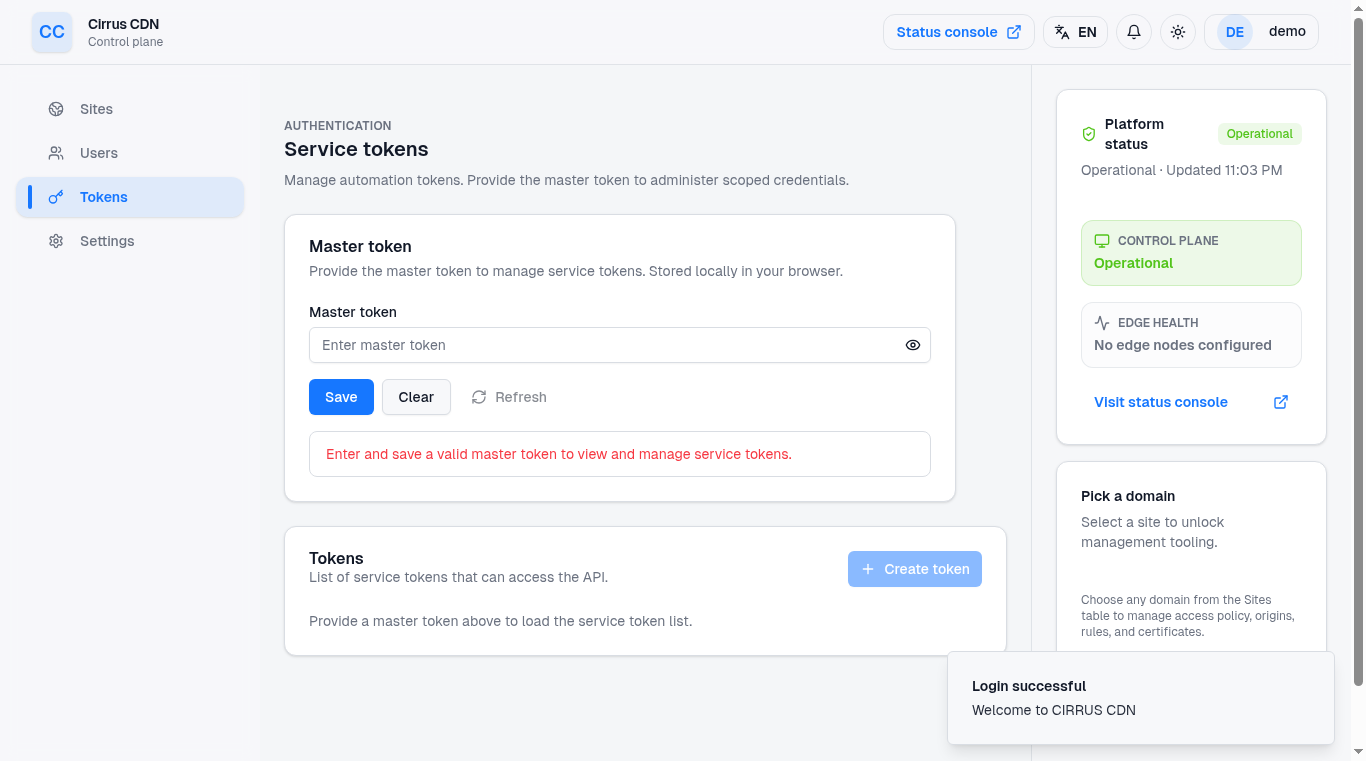The height and width of the screenshot is (761, 1366).
Task: Open the Settings gear icon in sidebar
Action: click(x=56, y=241)
